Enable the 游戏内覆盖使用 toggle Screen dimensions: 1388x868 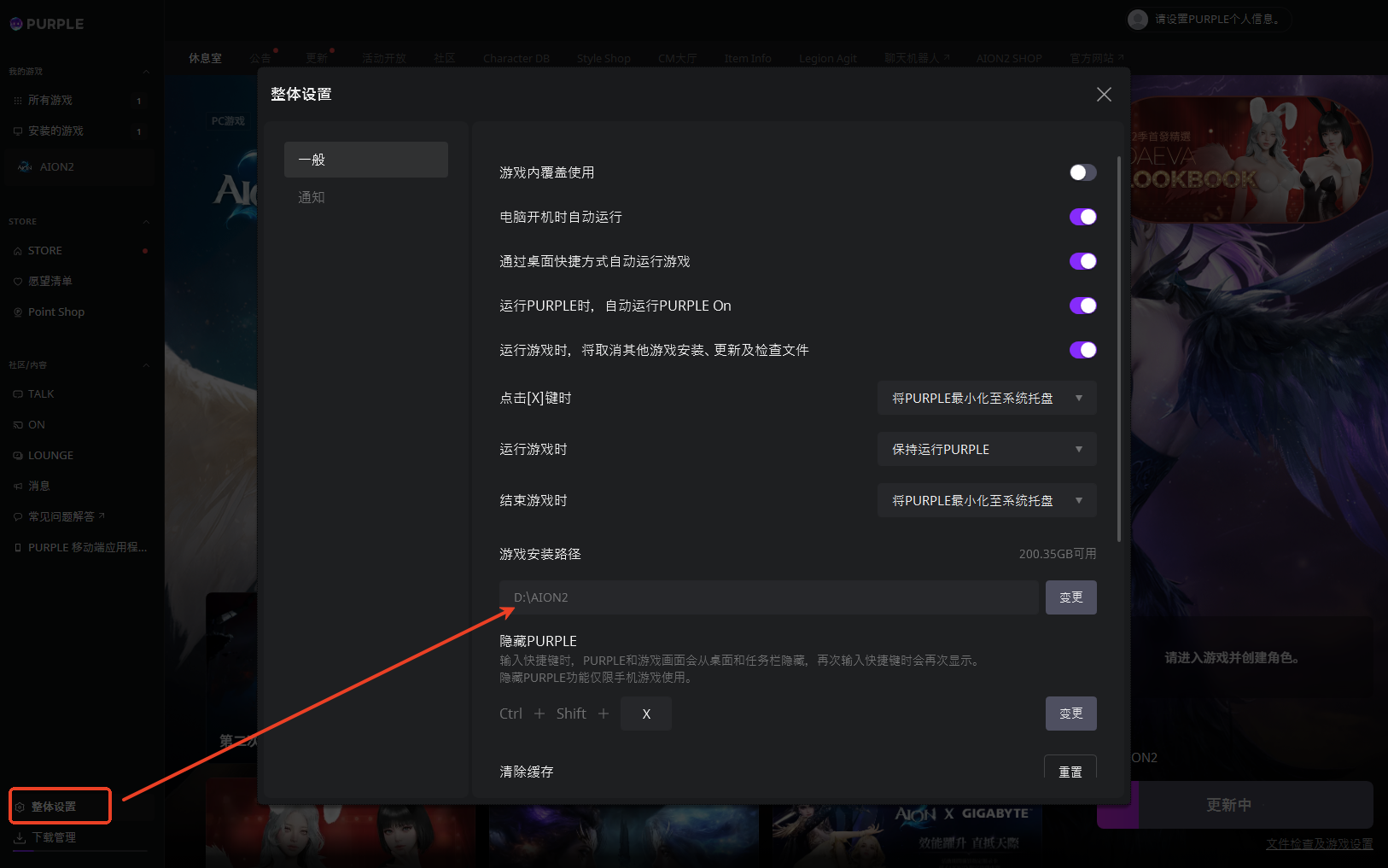coord(1082,172)
